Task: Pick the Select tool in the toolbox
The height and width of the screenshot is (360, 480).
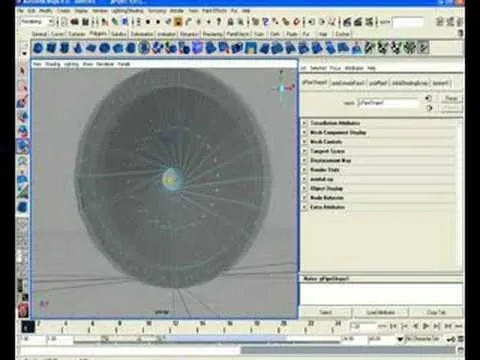Action: (23, 71)
